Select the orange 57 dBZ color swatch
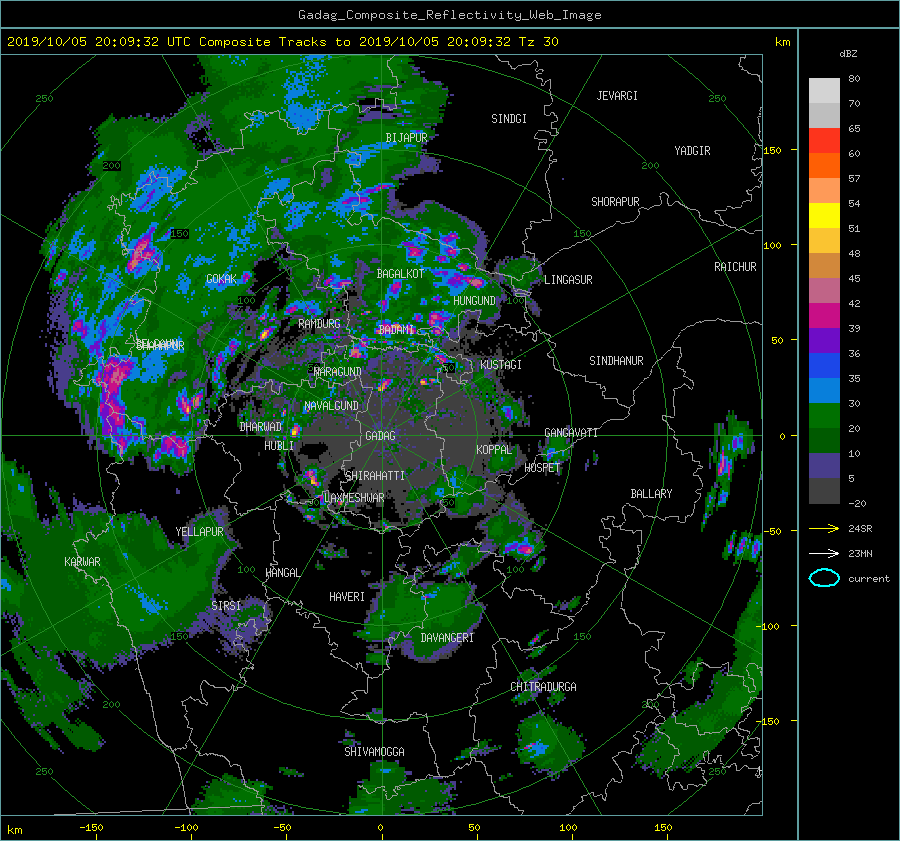Viewport: 900px width, 841px height. (x=824, y=166)
